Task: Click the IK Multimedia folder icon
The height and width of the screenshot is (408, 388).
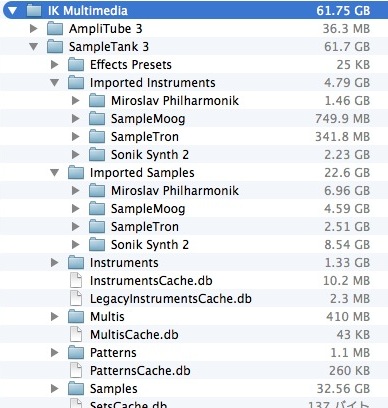Action: (x=34, y=11)
